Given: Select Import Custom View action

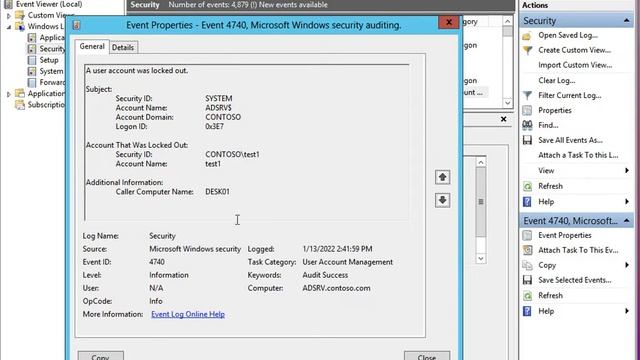Looking at the screenshot, I should [x=575, y=65].
